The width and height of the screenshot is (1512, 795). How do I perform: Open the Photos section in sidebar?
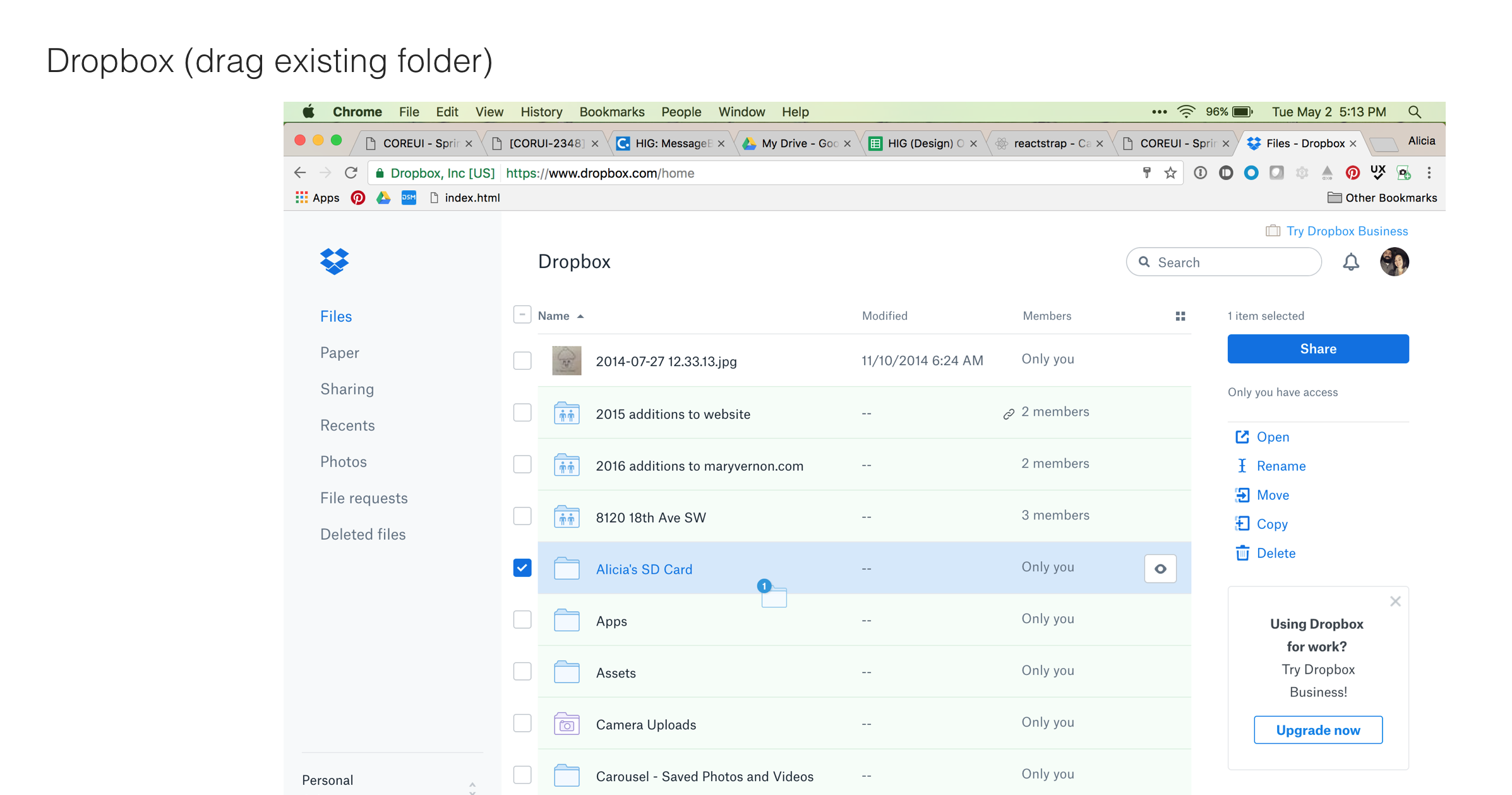click(x=343, y=461)
